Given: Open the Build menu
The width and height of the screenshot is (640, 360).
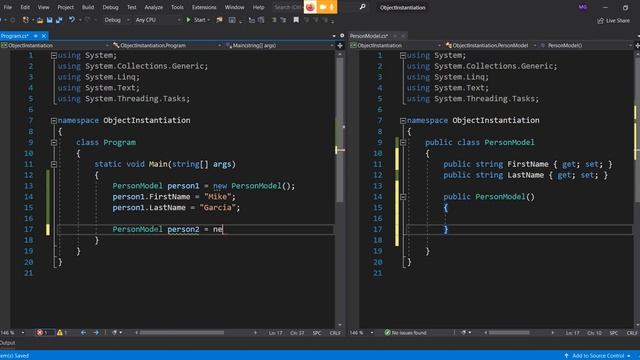Looking at the screenshot, I should click(x=88, y=7).
